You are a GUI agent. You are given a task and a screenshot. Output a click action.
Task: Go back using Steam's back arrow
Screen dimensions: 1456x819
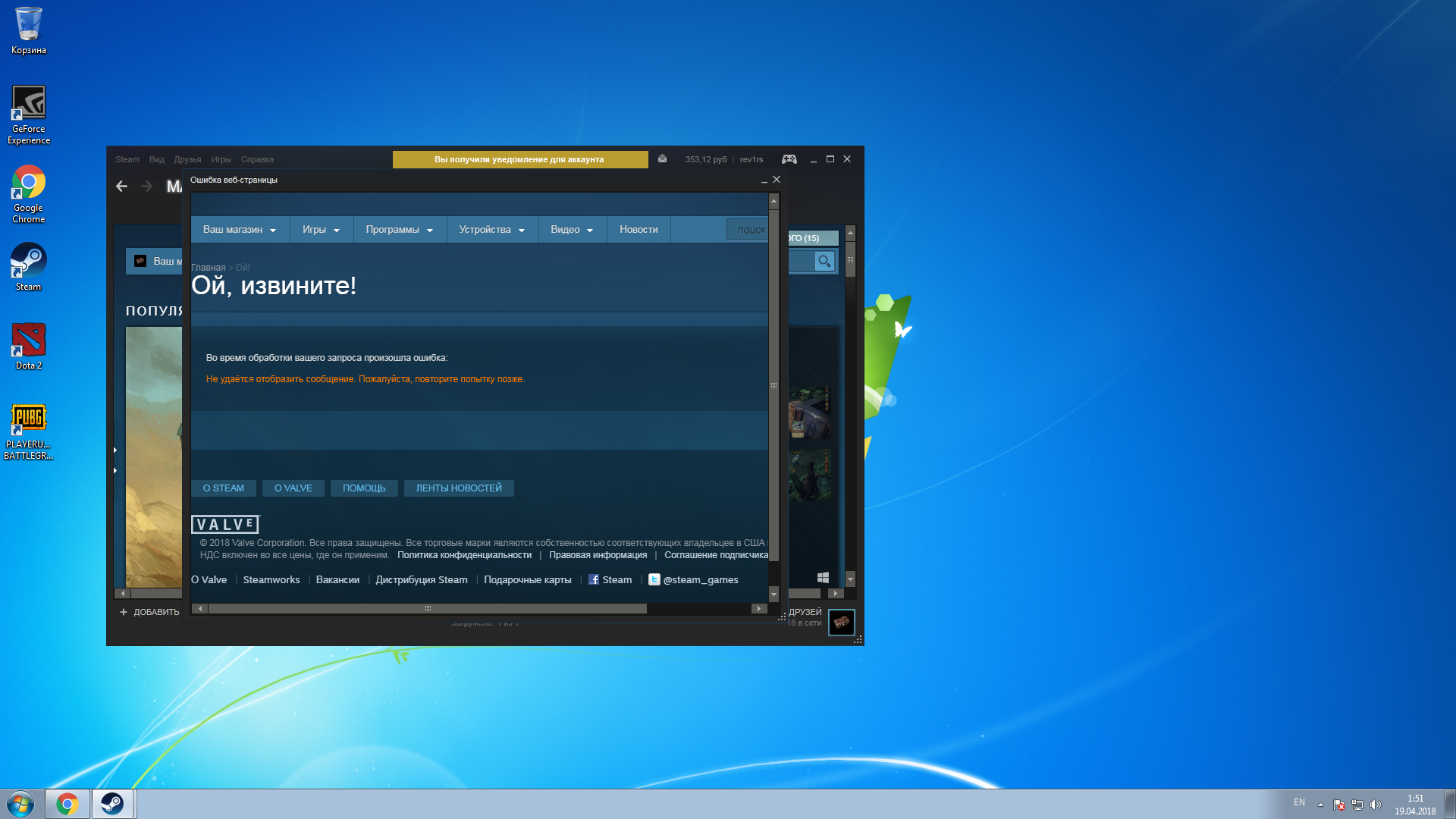tap(121, 186)
